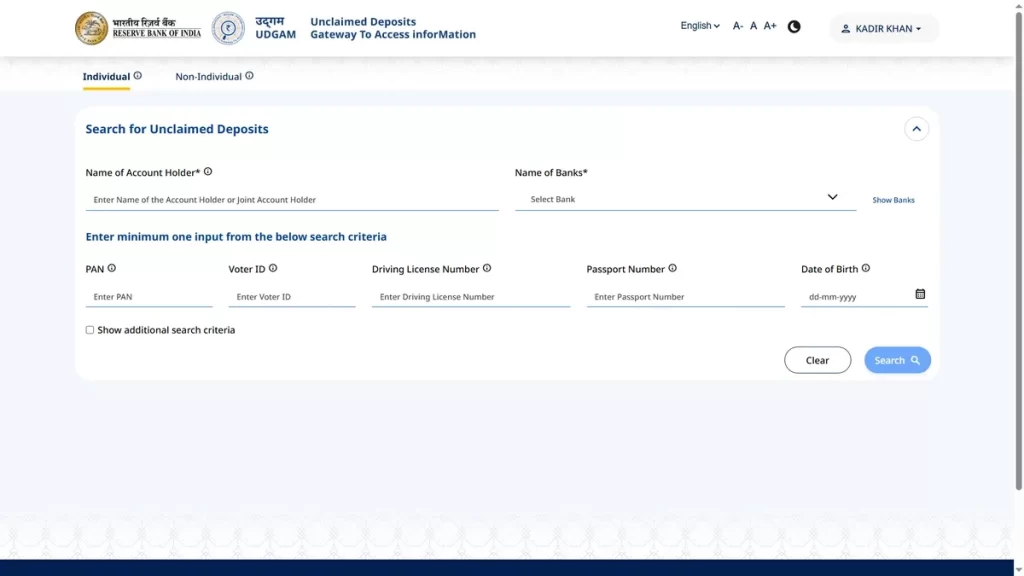
Task: Enable Show additional search criteria checkbox
Action: pyautogui.click(x=90, y=330)
